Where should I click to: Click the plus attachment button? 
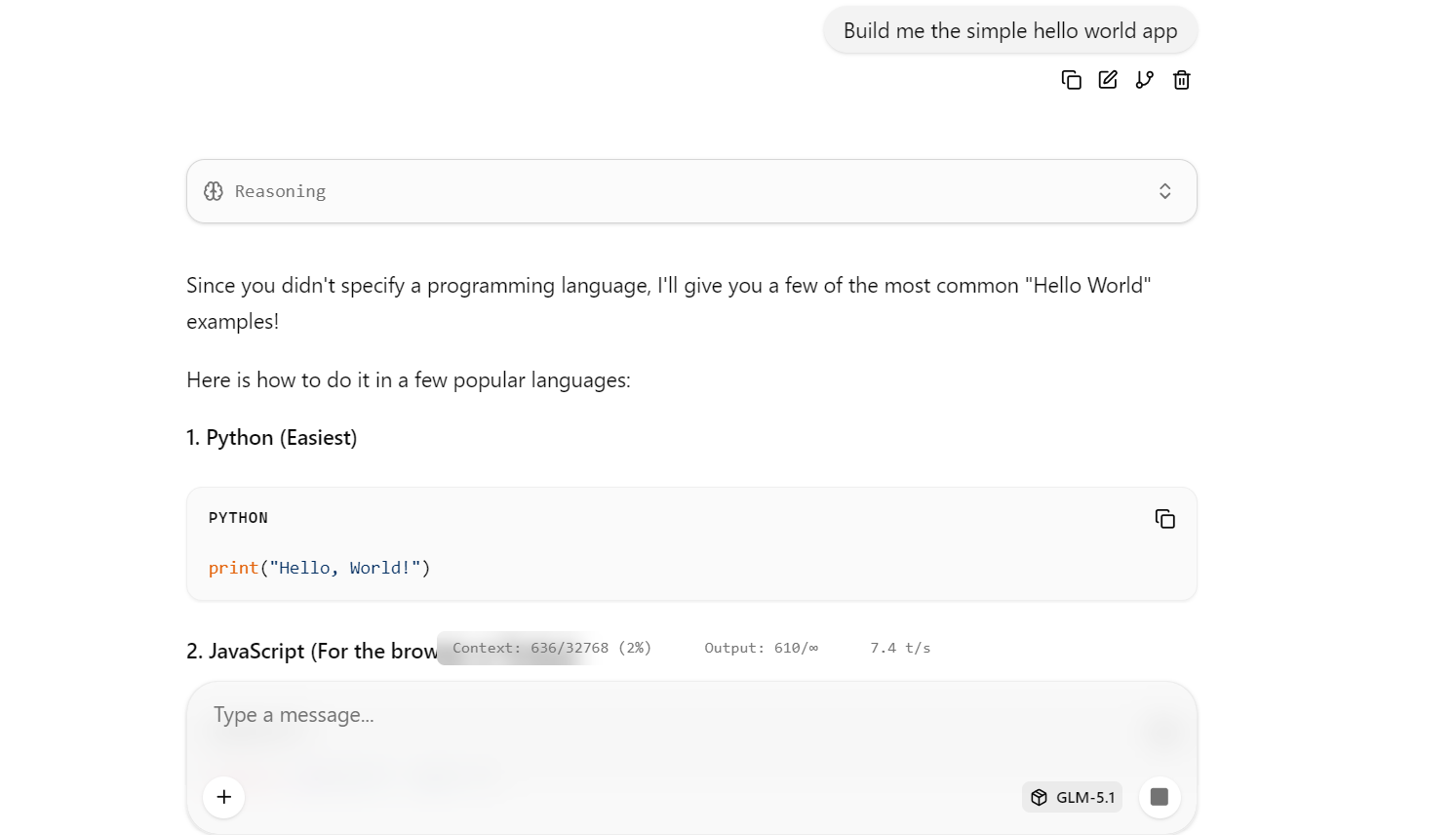pos(224,797)
